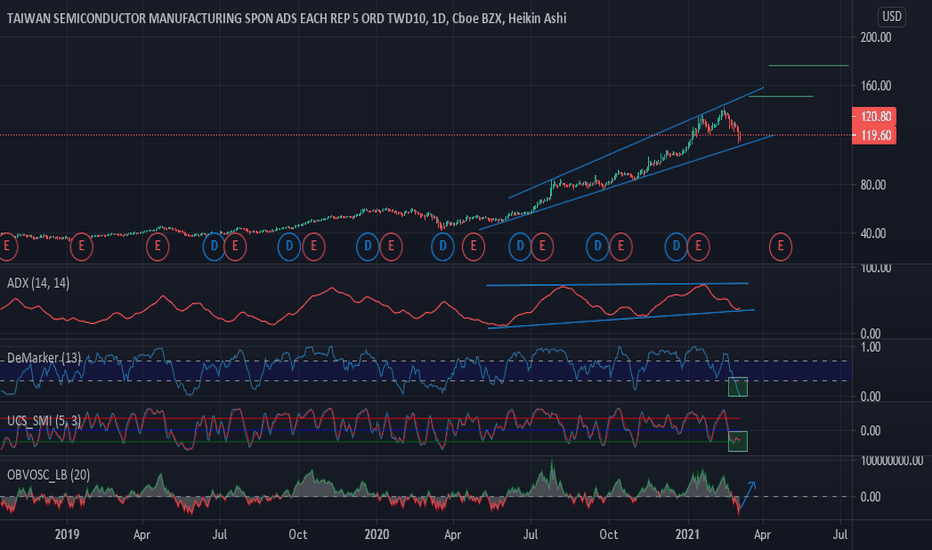Screen dimensions: 932x550
Task: Click the 160.00 price scale value
Action: (x=876, y=86)
